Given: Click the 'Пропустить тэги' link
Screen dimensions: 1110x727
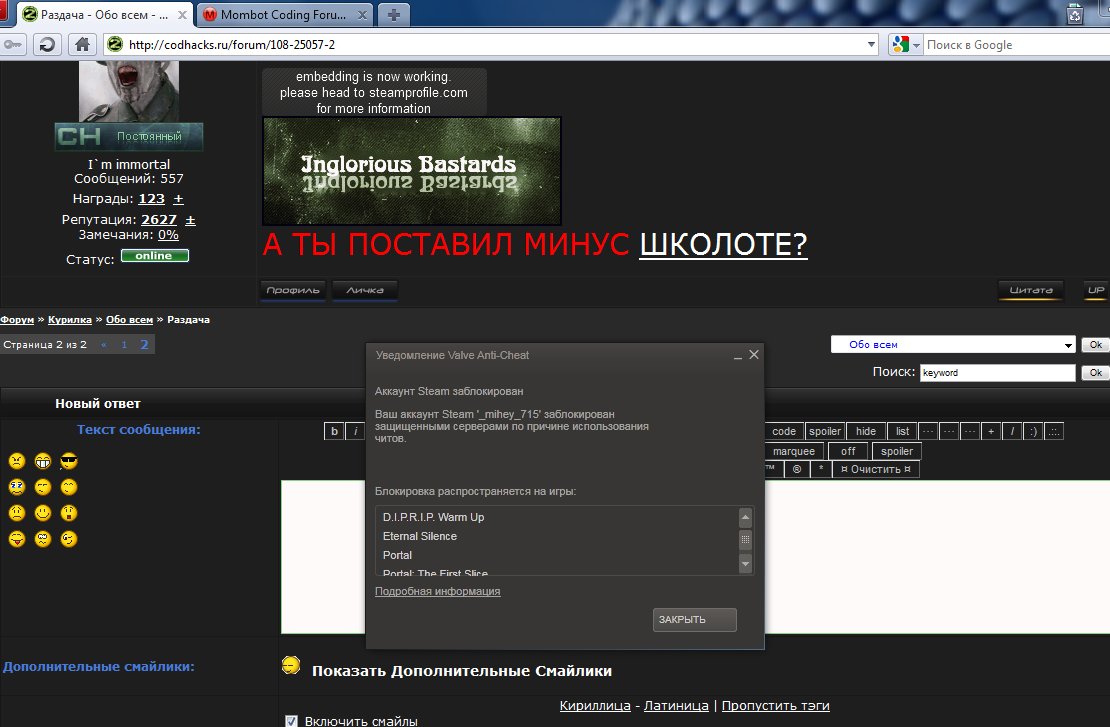Looking at the screenshot, I should click(x=775, y=706).
